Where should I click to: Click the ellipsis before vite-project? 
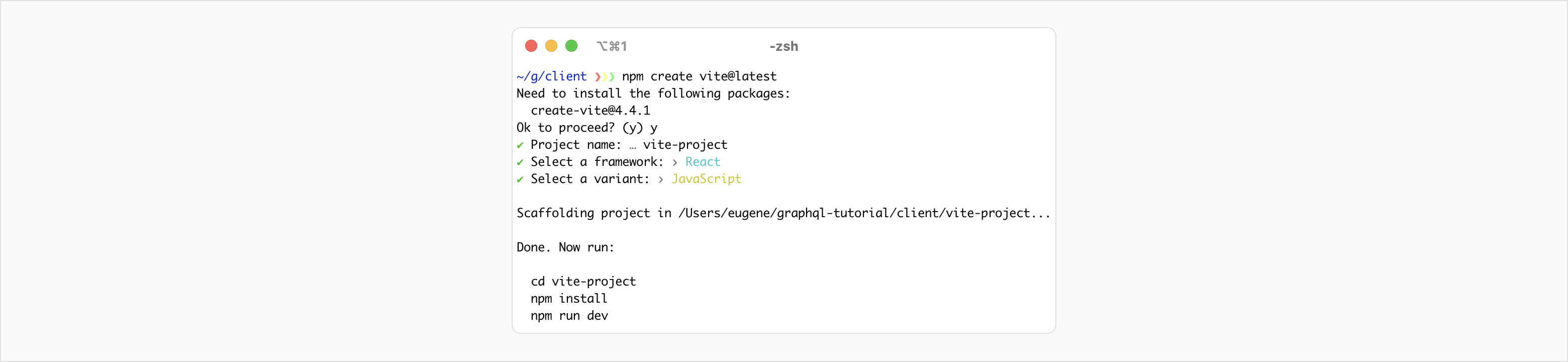point(632,145)
